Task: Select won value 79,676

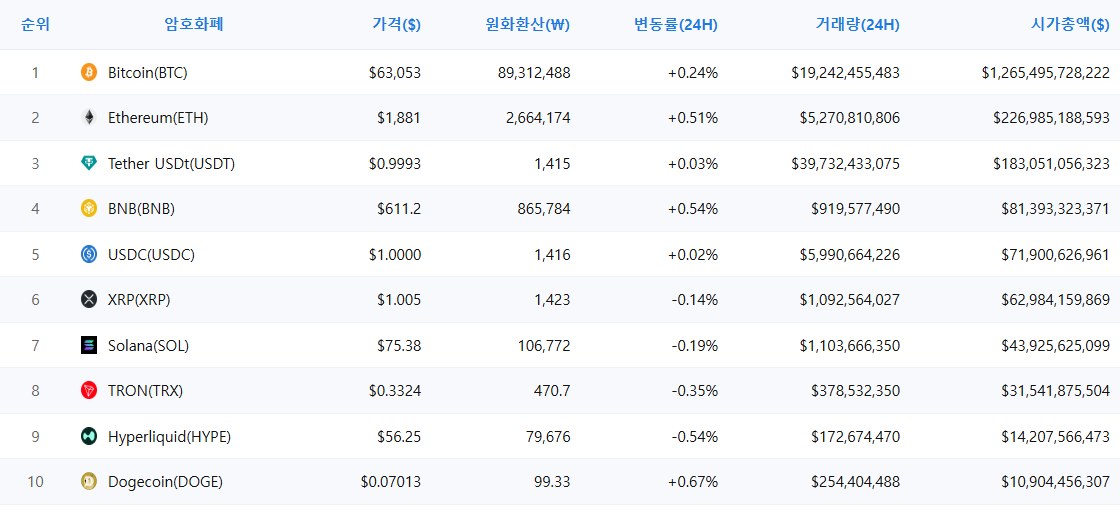Action: (549, 436)
